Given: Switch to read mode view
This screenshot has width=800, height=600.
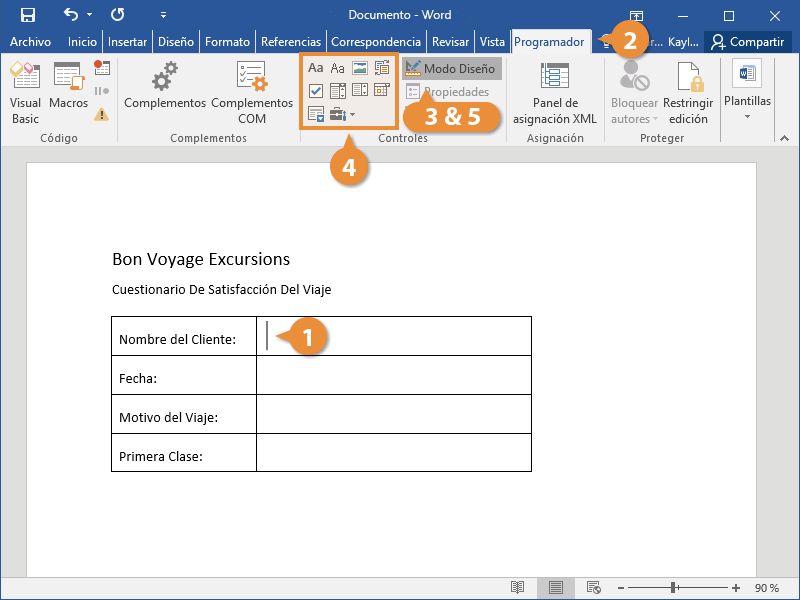Looking at the screenshot, I should click(x=517, y=587).
